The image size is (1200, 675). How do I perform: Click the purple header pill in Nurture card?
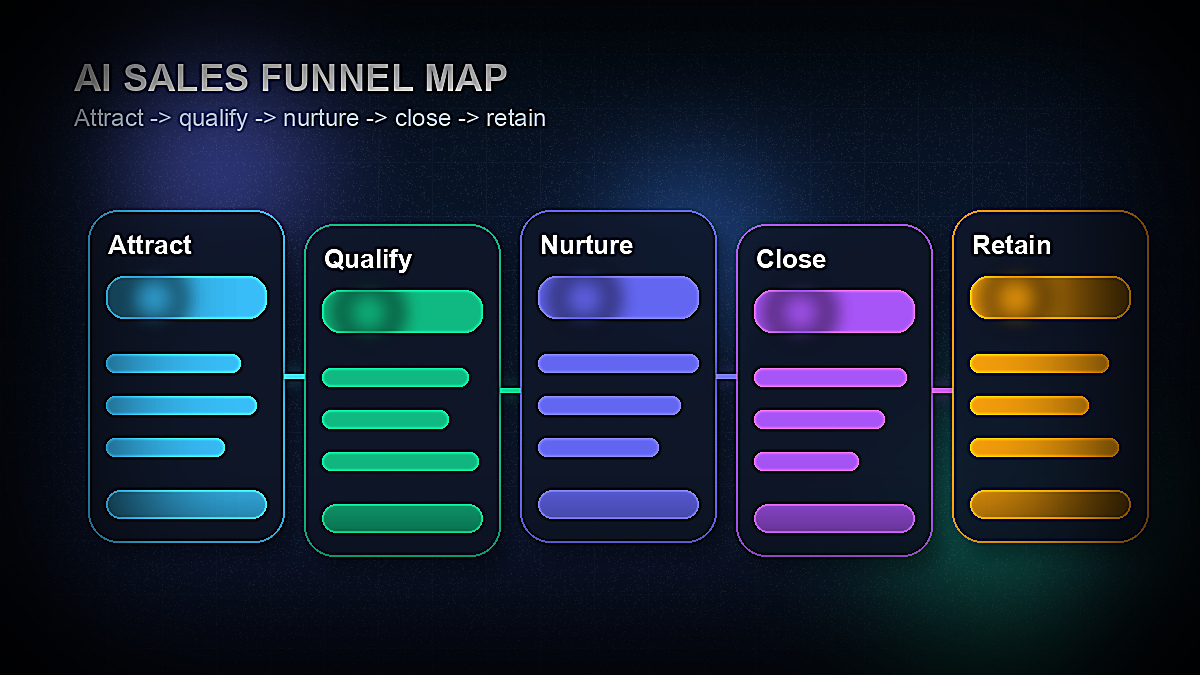pos(618,297)
